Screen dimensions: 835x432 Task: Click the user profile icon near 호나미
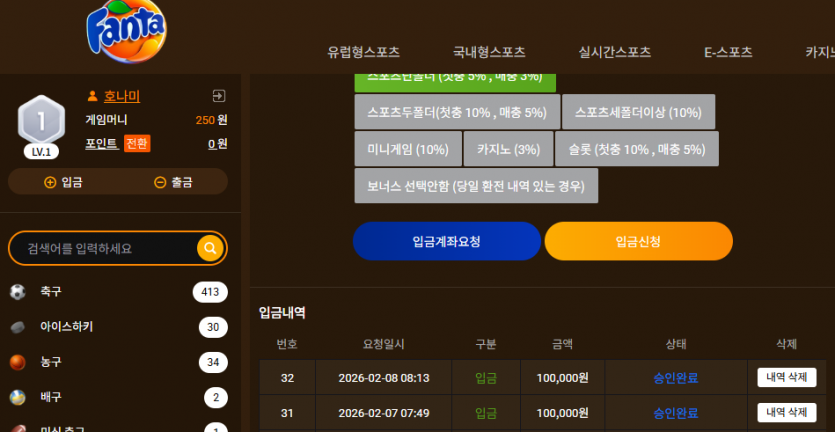(x=92, y=96)
